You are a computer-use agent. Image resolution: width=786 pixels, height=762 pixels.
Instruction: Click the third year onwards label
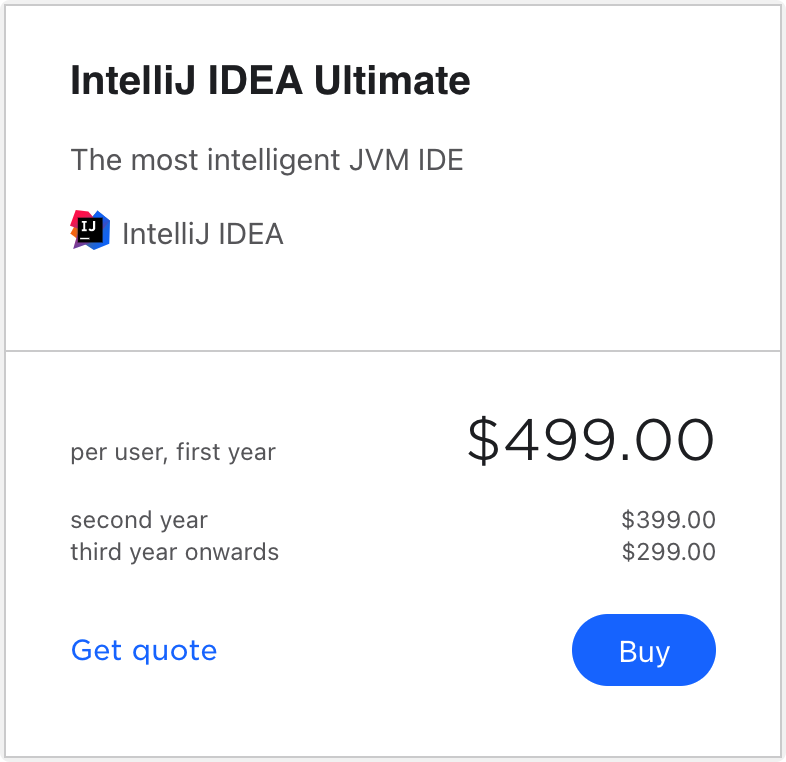[x=174, y=551]
